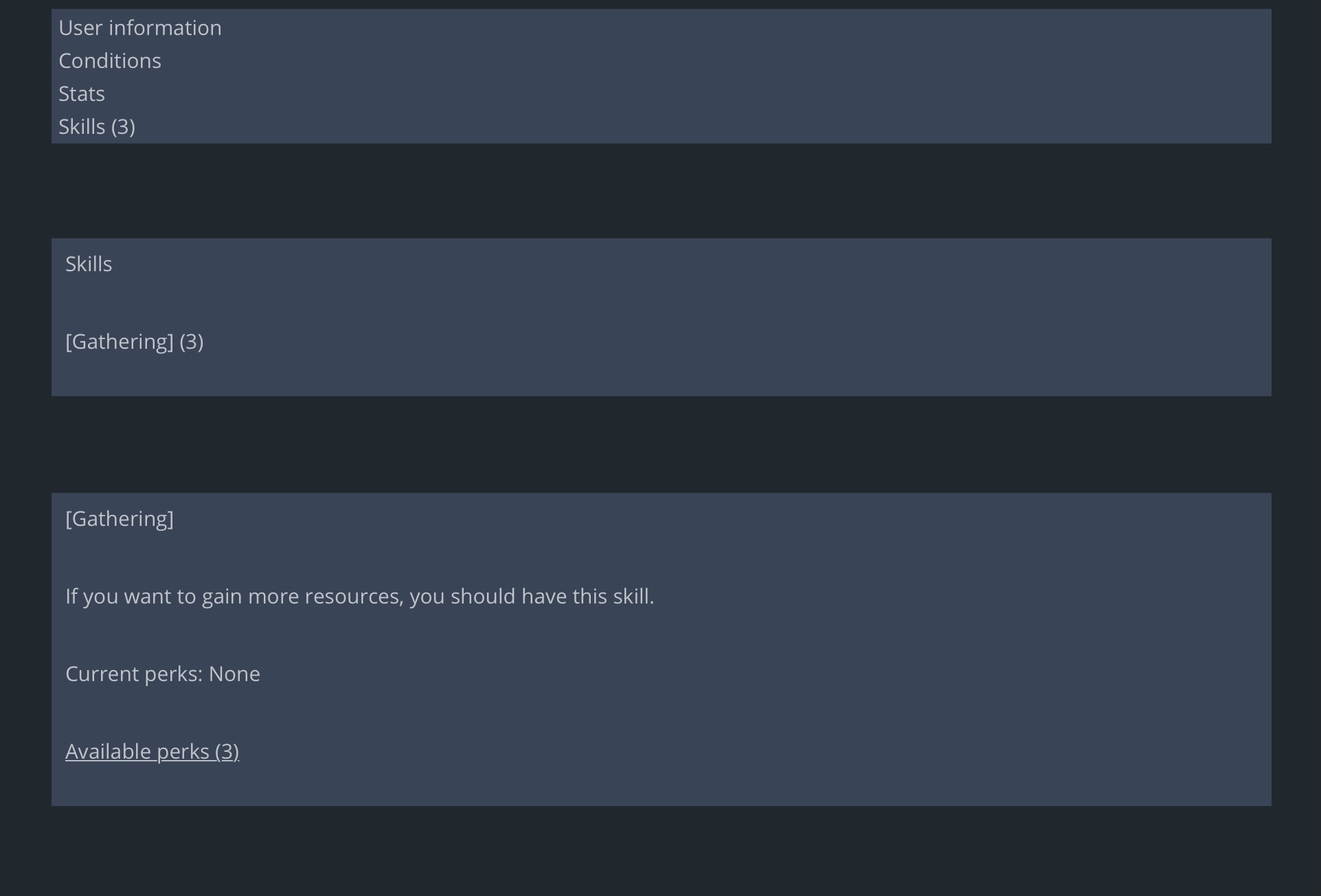Click the Available perks (3) link

(x=152, y=752)
